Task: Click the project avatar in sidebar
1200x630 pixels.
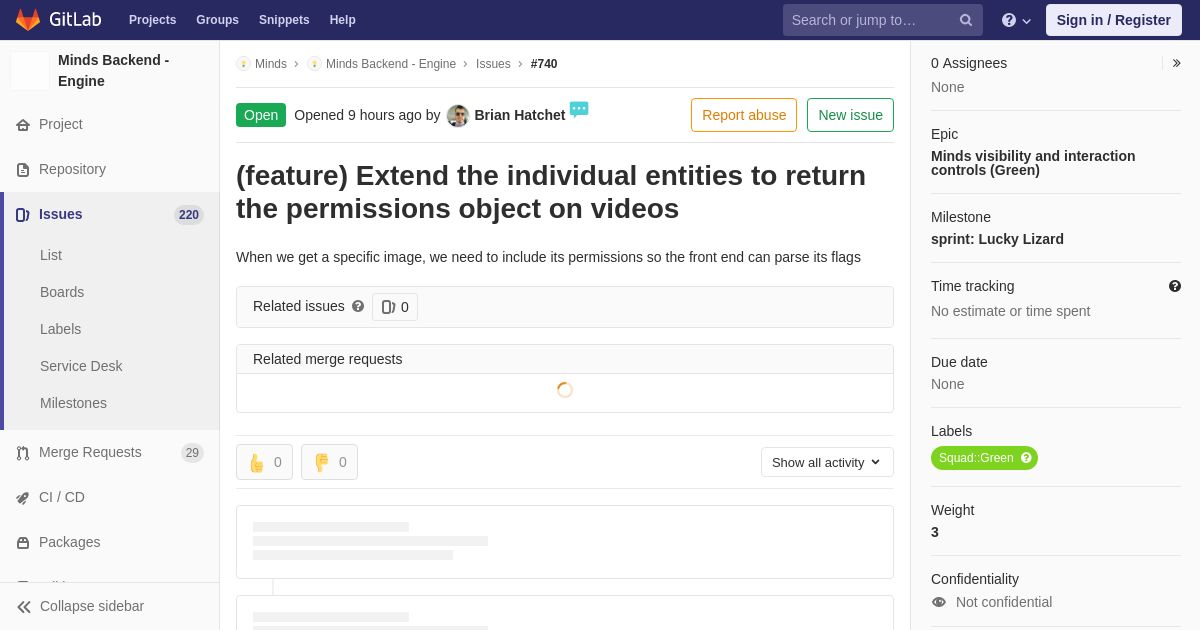Action: pyautogui.click(x=30, y=71)
